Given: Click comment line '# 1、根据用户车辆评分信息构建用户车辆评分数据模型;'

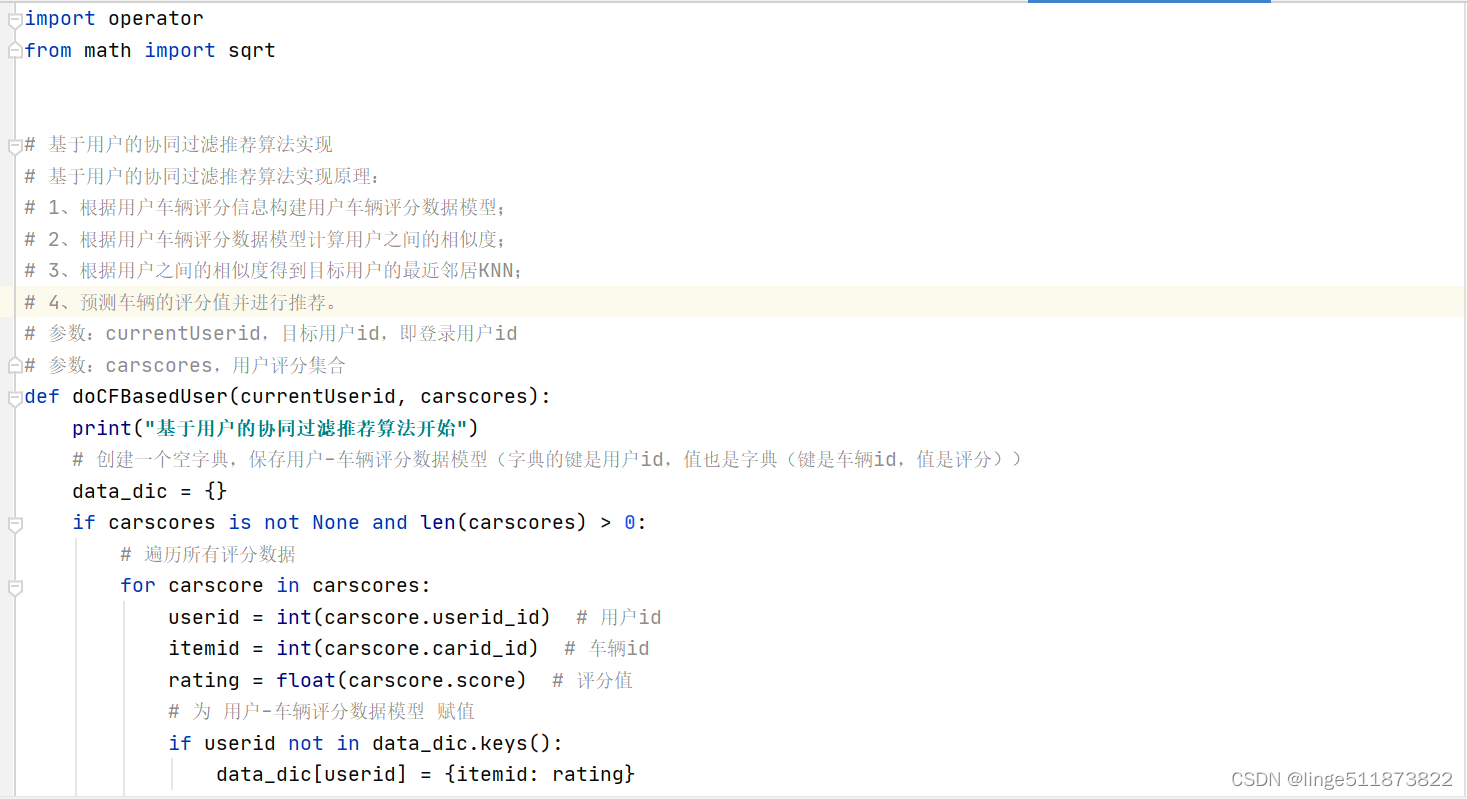Looking at the screenshot, I should (267, 208).
